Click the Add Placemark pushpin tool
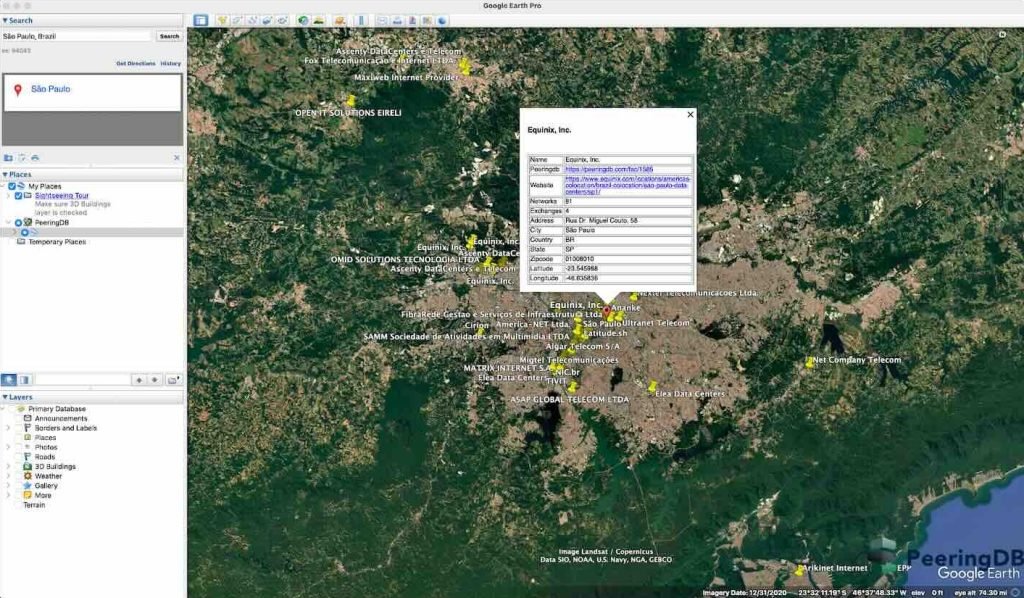This screenshot has width=1024, height=598. click(x=222, y=20)
